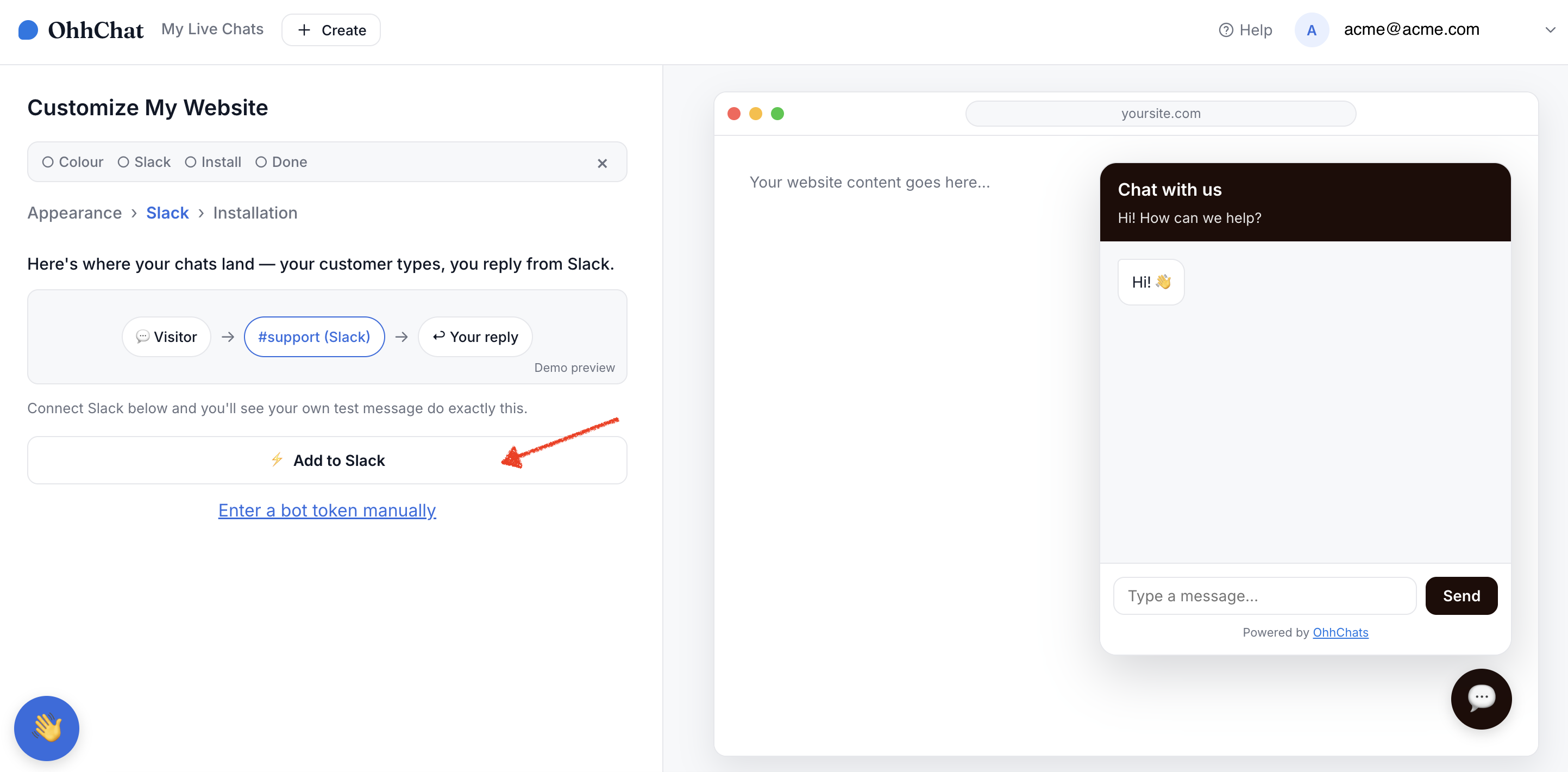Click the Chat with us header

click(x=1169, y=190)
